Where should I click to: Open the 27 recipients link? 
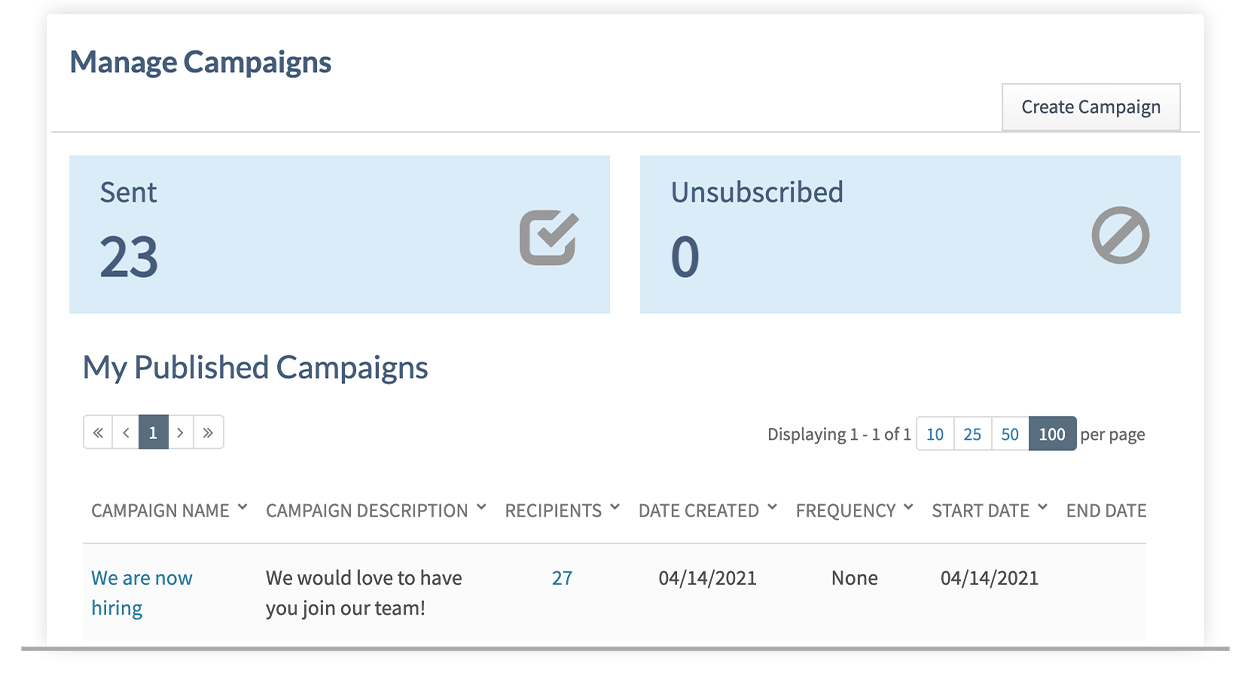(x=562, y=578)
